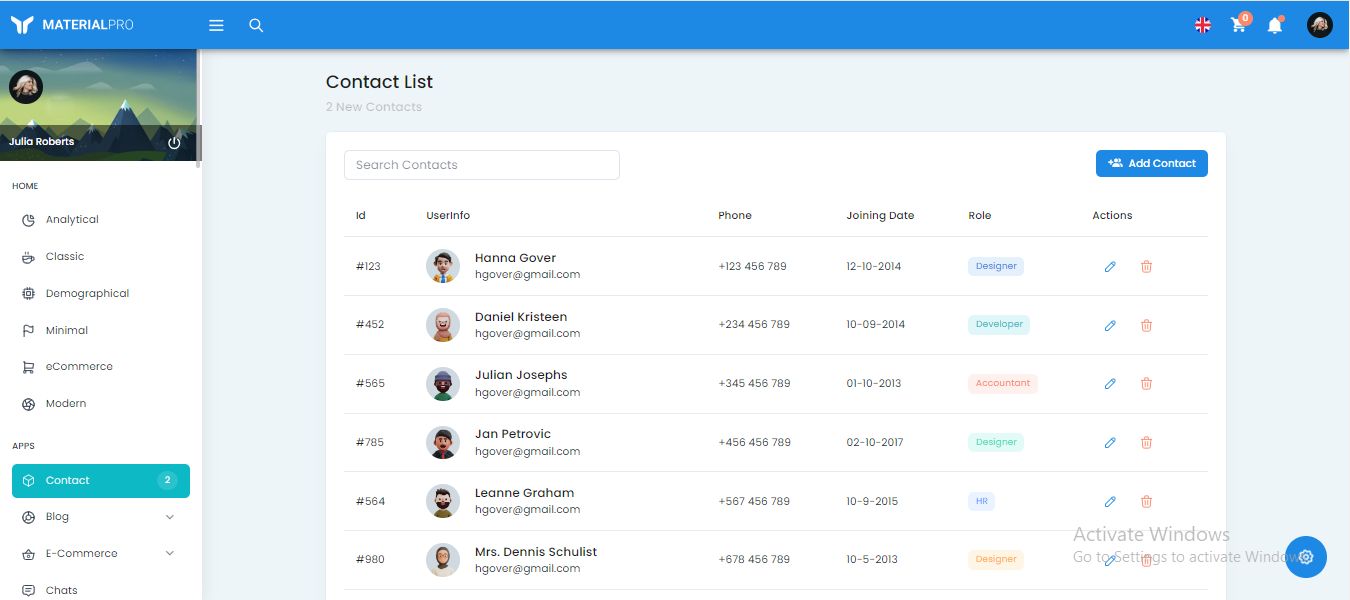
Task: Open the UK flag language selector
Action: [x=1203, y=25]
